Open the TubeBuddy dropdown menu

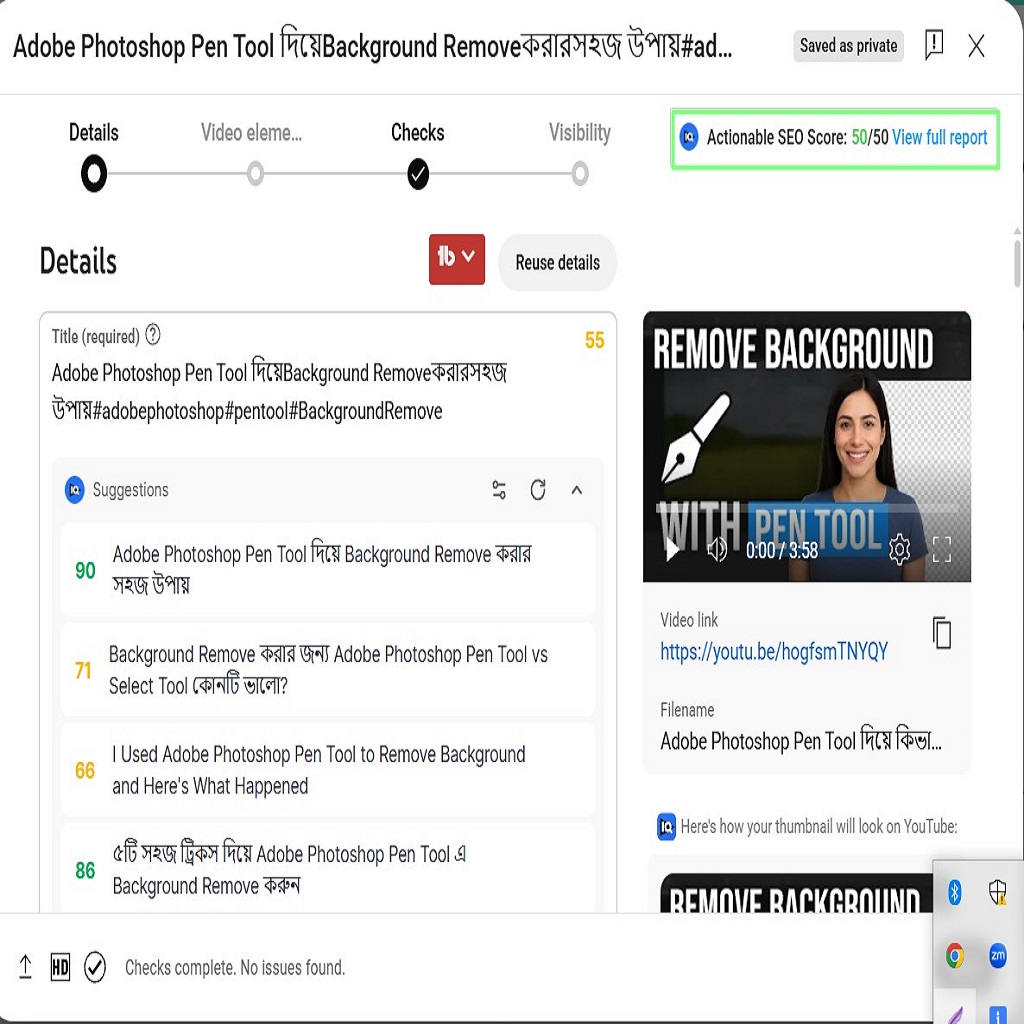[x=456, y=259]
